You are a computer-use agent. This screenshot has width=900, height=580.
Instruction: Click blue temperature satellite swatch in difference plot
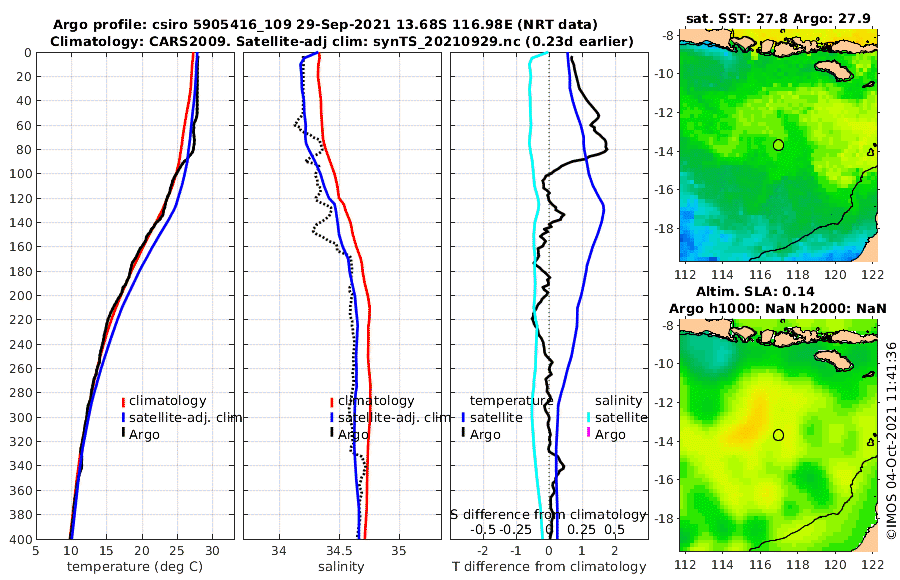(463, 417)
